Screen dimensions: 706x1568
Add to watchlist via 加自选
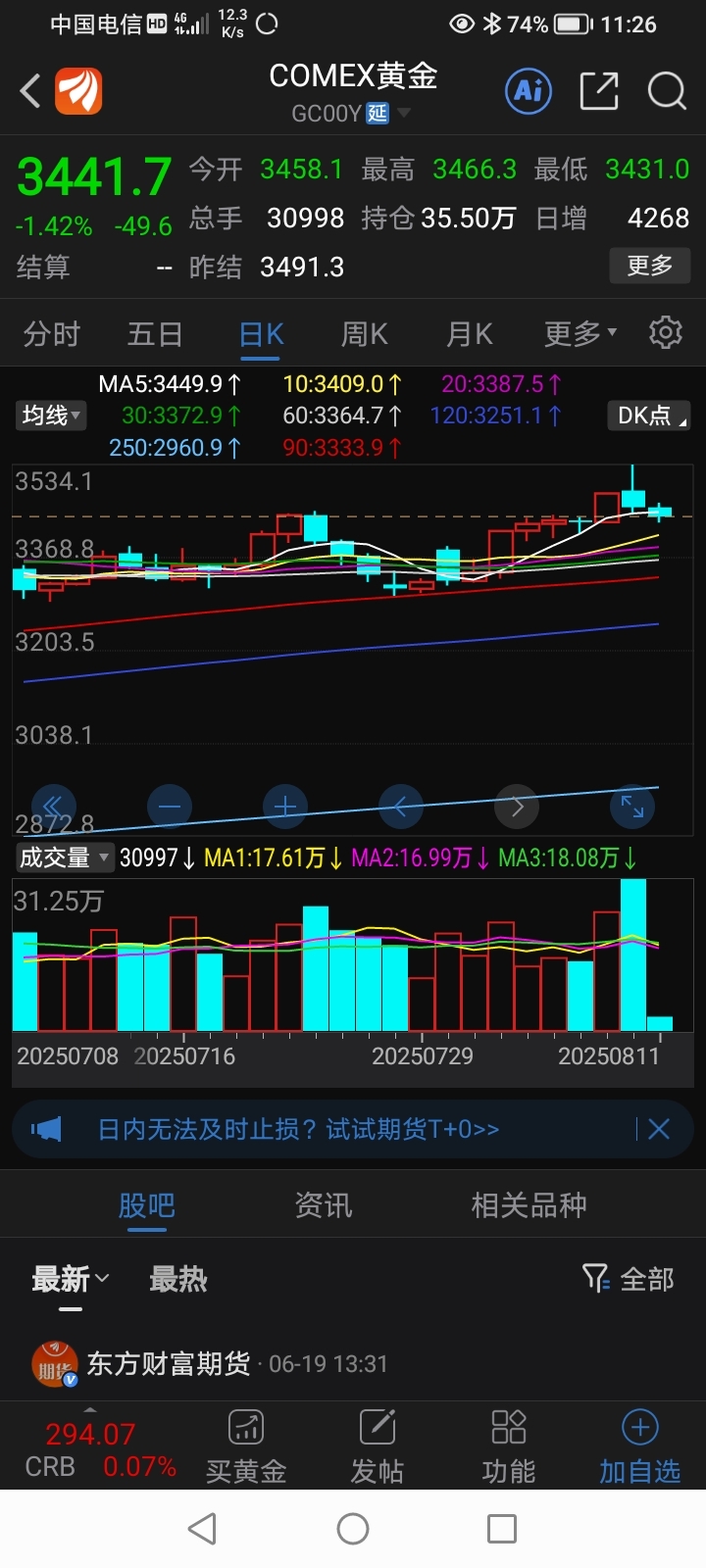[640, 1446]
